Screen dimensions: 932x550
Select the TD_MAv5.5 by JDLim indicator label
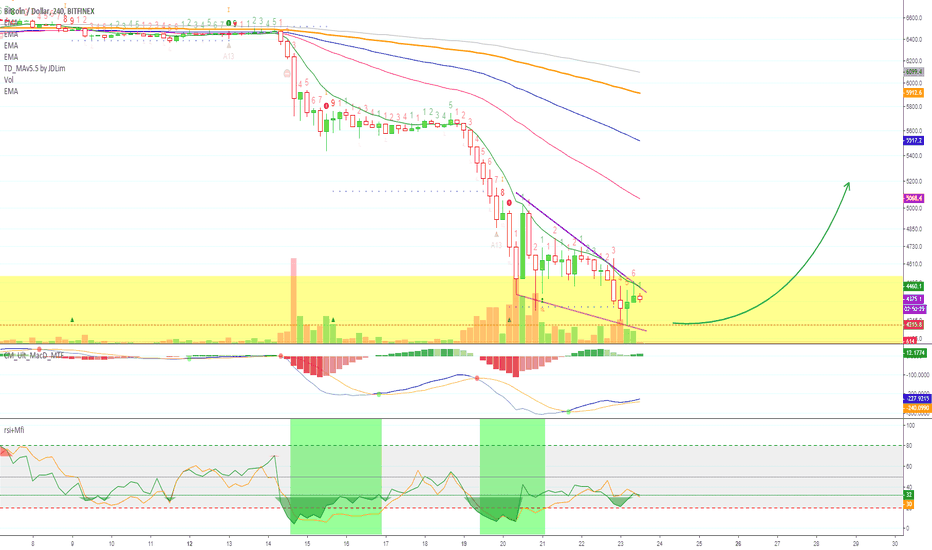coord(34,68)
